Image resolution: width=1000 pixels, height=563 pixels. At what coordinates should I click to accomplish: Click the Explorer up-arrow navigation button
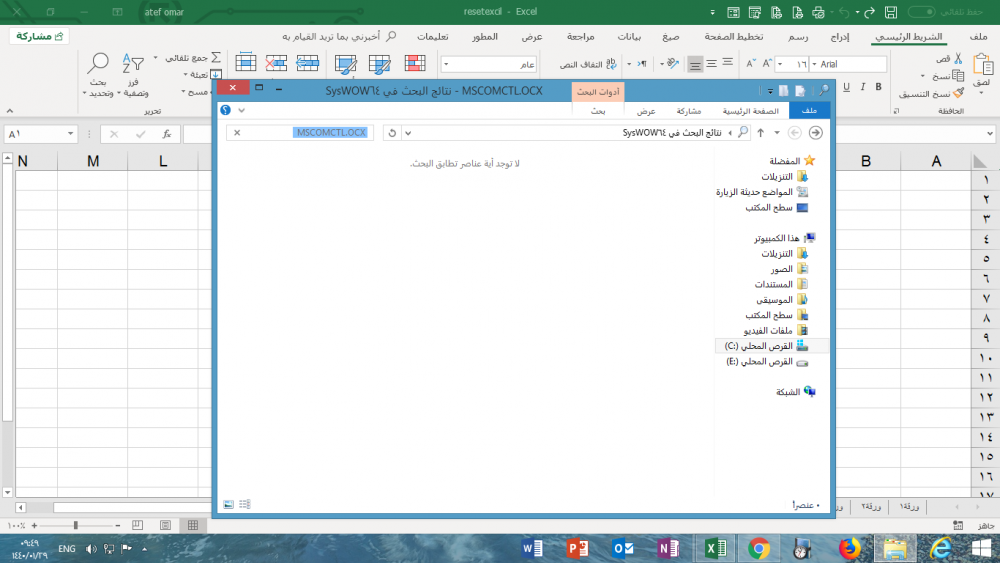pos(760,133)
